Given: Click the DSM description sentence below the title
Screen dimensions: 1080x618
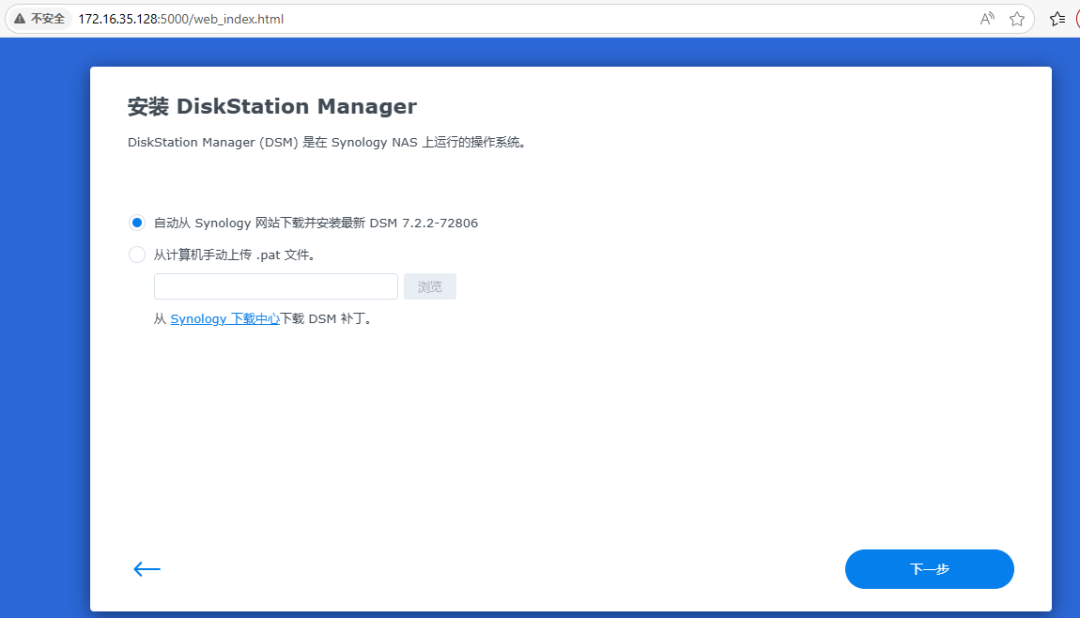Looking at the screenshot, I should click(327, 142).
